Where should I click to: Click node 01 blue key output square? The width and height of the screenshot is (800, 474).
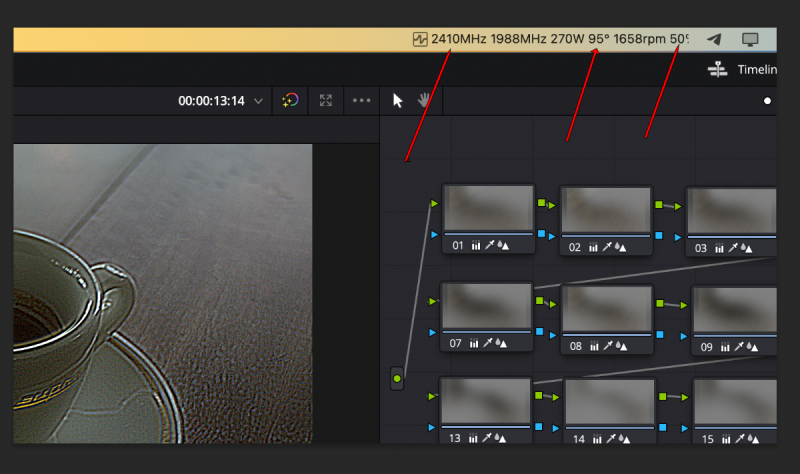pos(541,234)
